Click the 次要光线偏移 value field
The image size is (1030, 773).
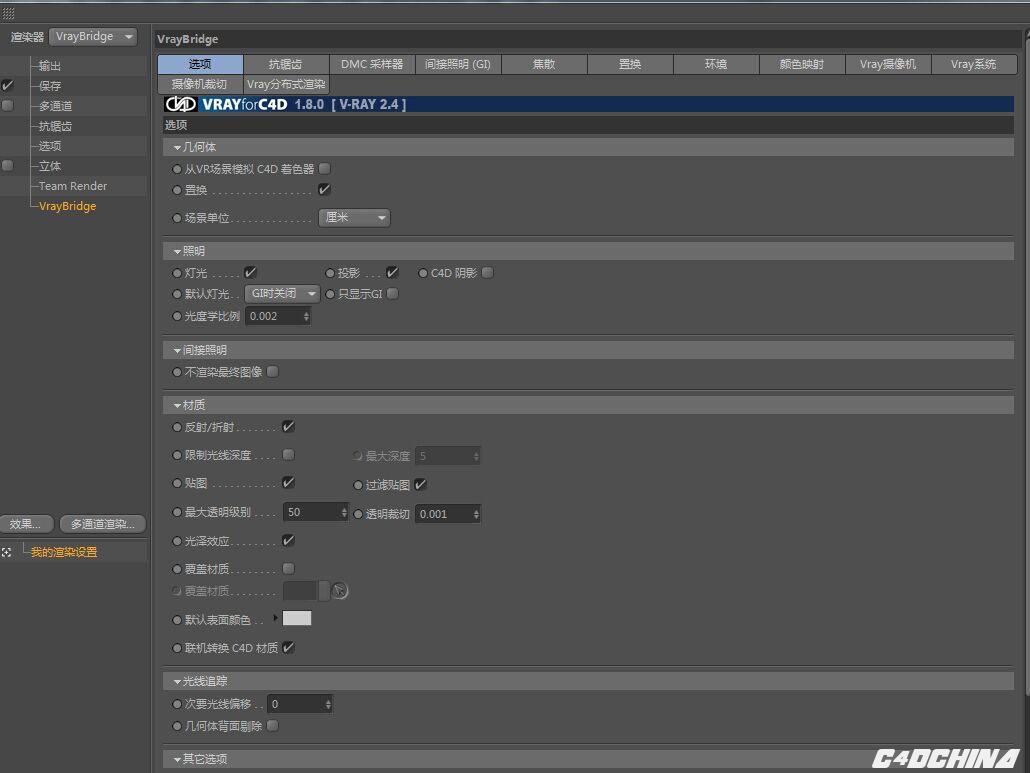coord(296,704)
